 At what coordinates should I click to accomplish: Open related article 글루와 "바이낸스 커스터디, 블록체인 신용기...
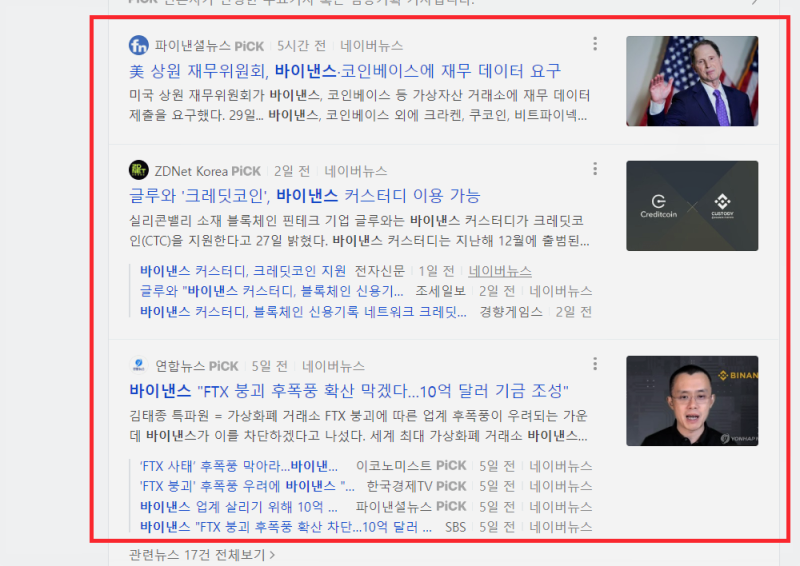[271, 291]
